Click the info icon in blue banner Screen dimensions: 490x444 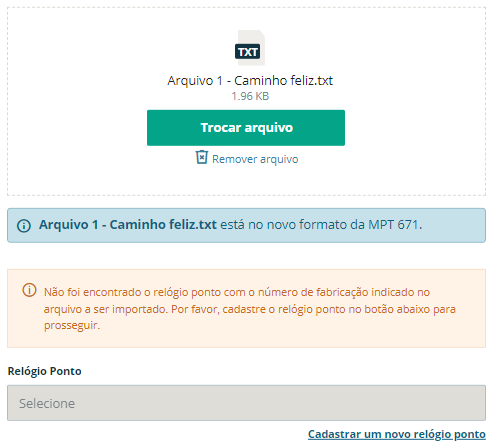point(24,226)
